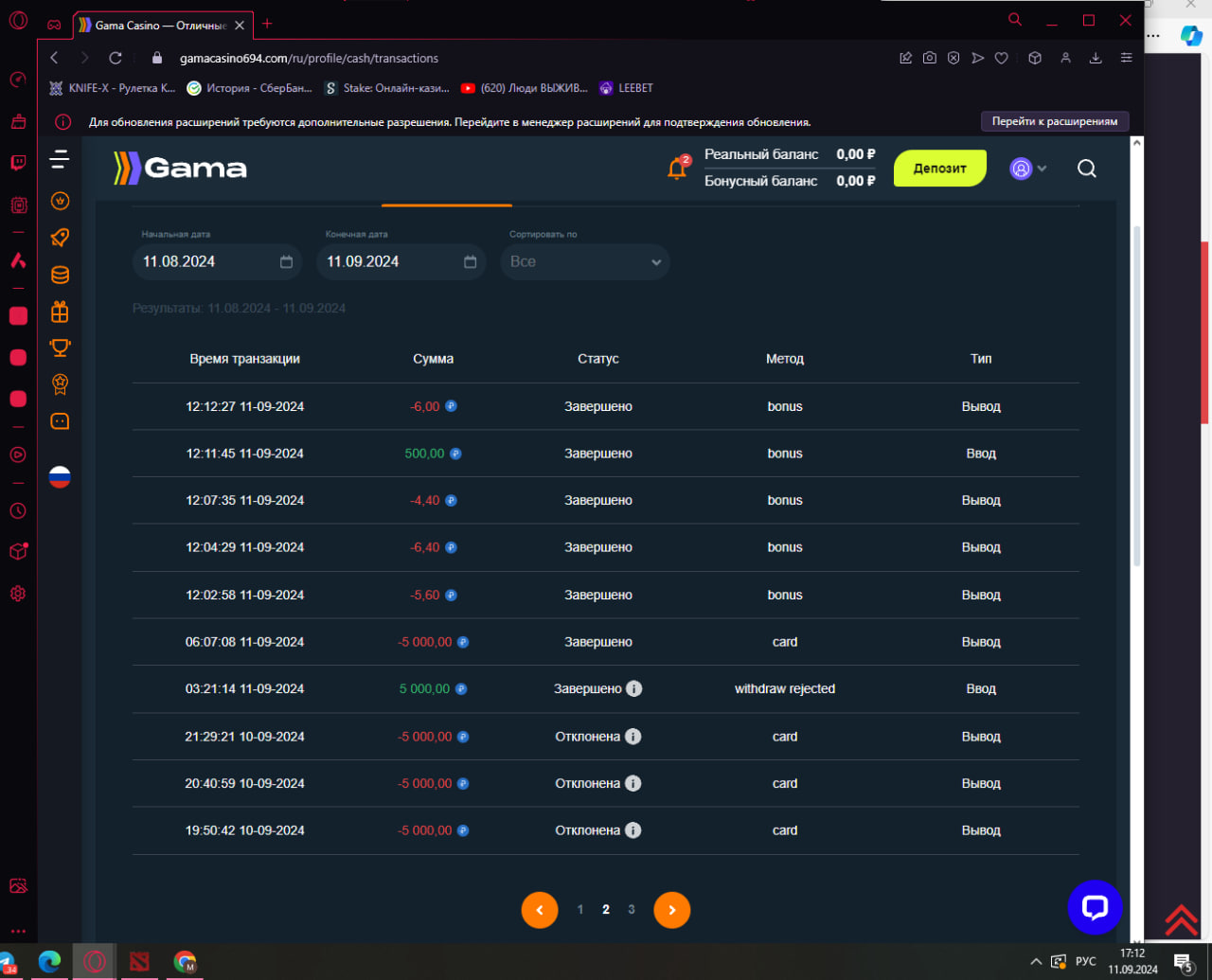Click info icon on 20:40:59 rejected row
The width and height of the screenshot is (1212, 980).
coord(633,783)
